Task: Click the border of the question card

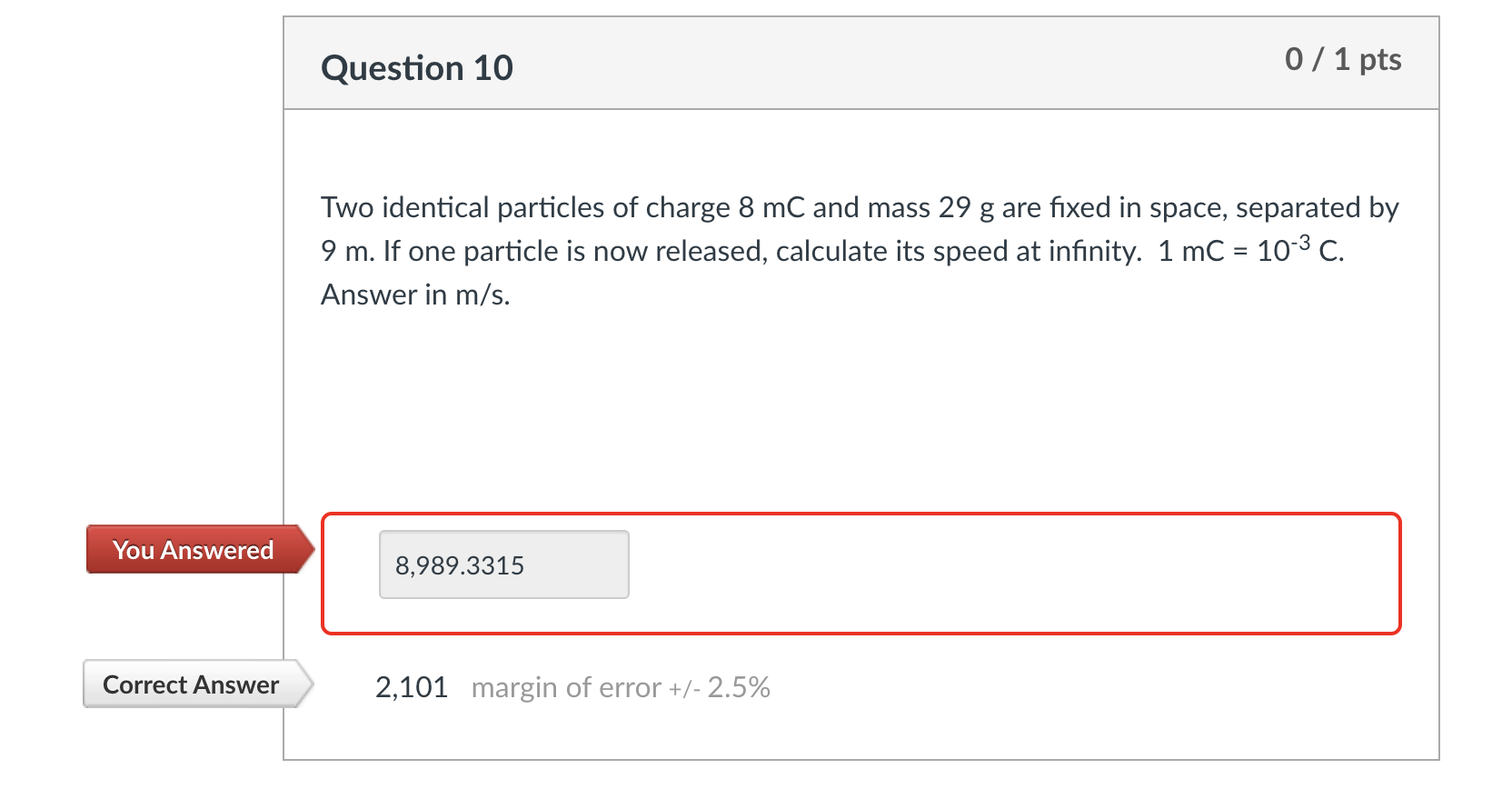Action: click(x=283, y=409)
